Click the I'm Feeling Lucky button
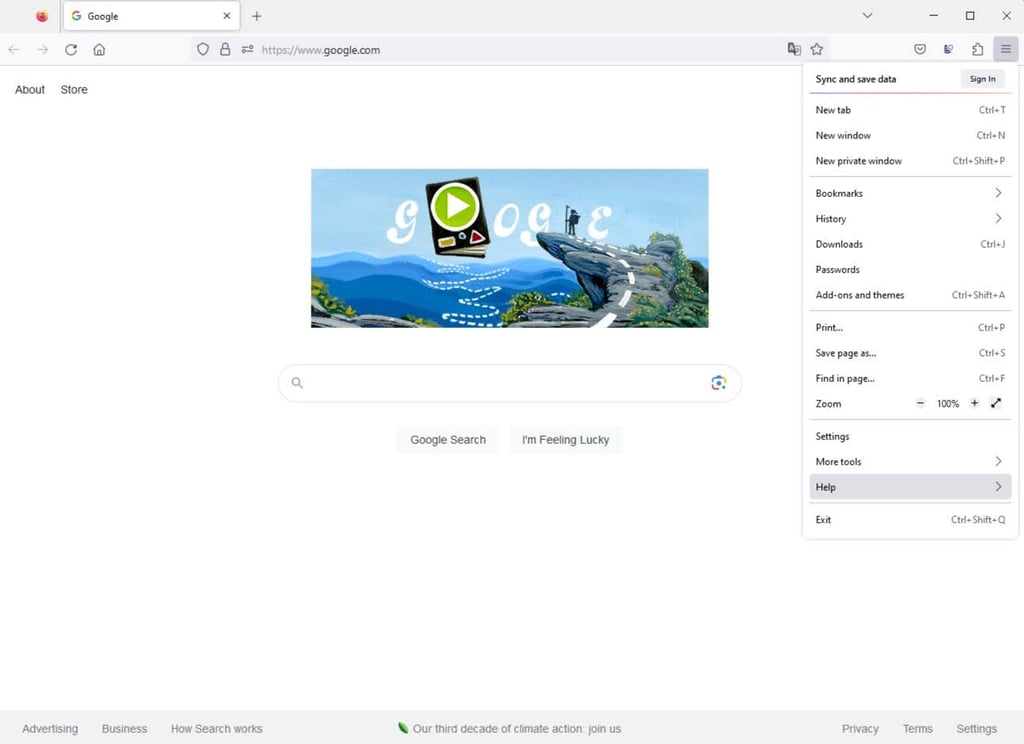 pos(566,440)
